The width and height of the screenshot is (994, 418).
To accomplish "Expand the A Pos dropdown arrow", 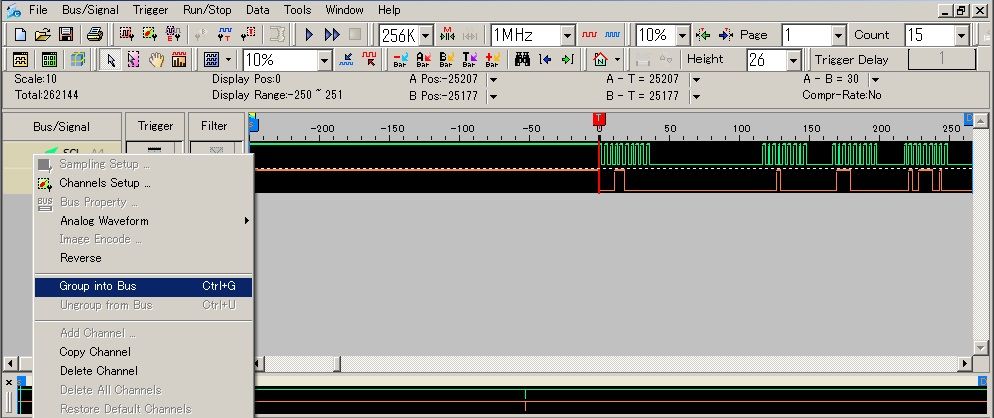I will click(493, 80).
